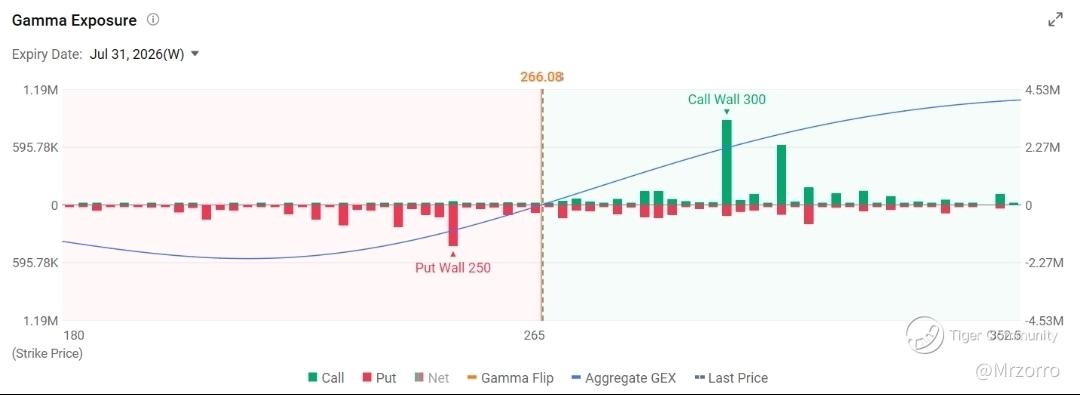Click the green Call legend swatch
Screen dimensions: 1080x395
pos(313,378)
